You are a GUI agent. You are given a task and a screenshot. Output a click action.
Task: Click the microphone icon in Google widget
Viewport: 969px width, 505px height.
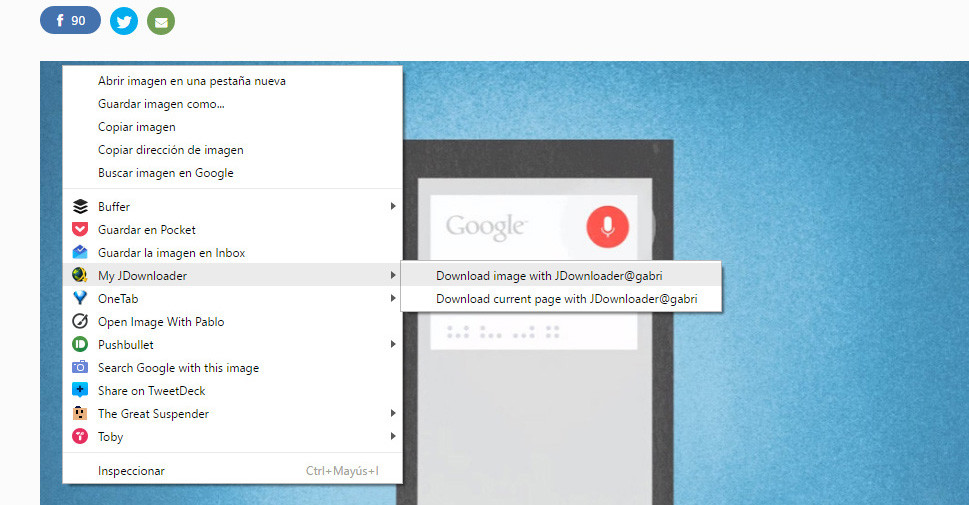606,227
